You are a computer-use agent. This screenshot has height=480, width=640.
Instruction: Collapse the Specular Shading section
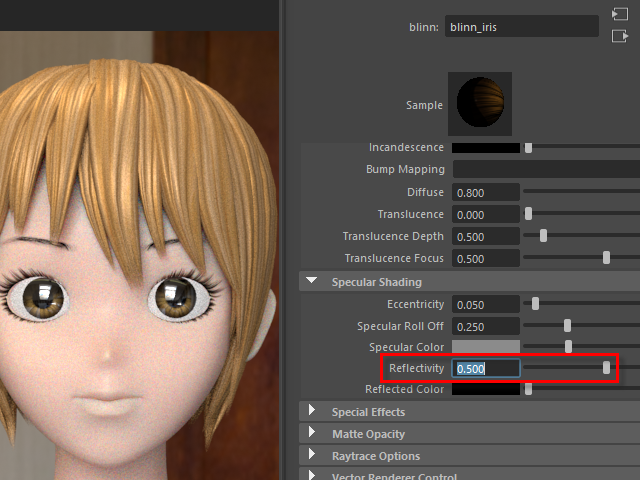coord(312,282)
